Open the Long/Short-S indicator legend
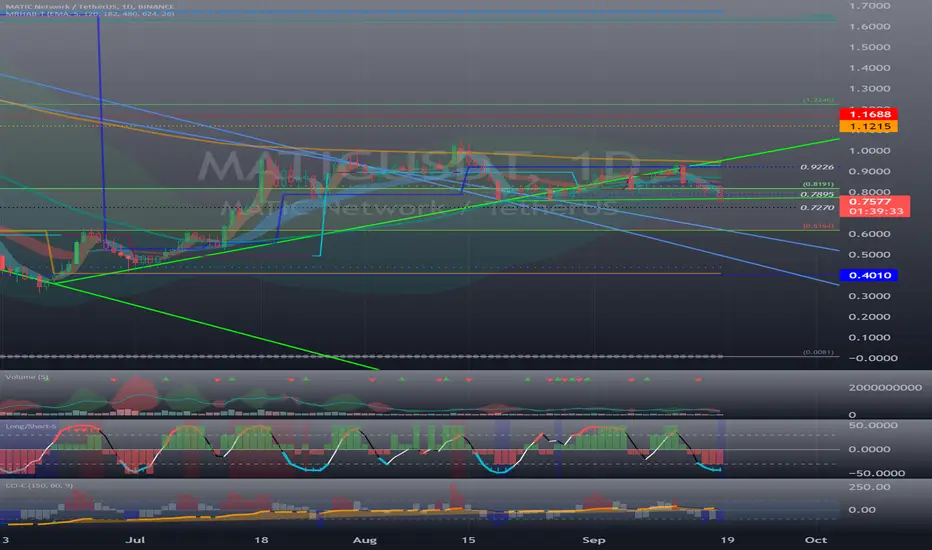 [x=31, y=426]
